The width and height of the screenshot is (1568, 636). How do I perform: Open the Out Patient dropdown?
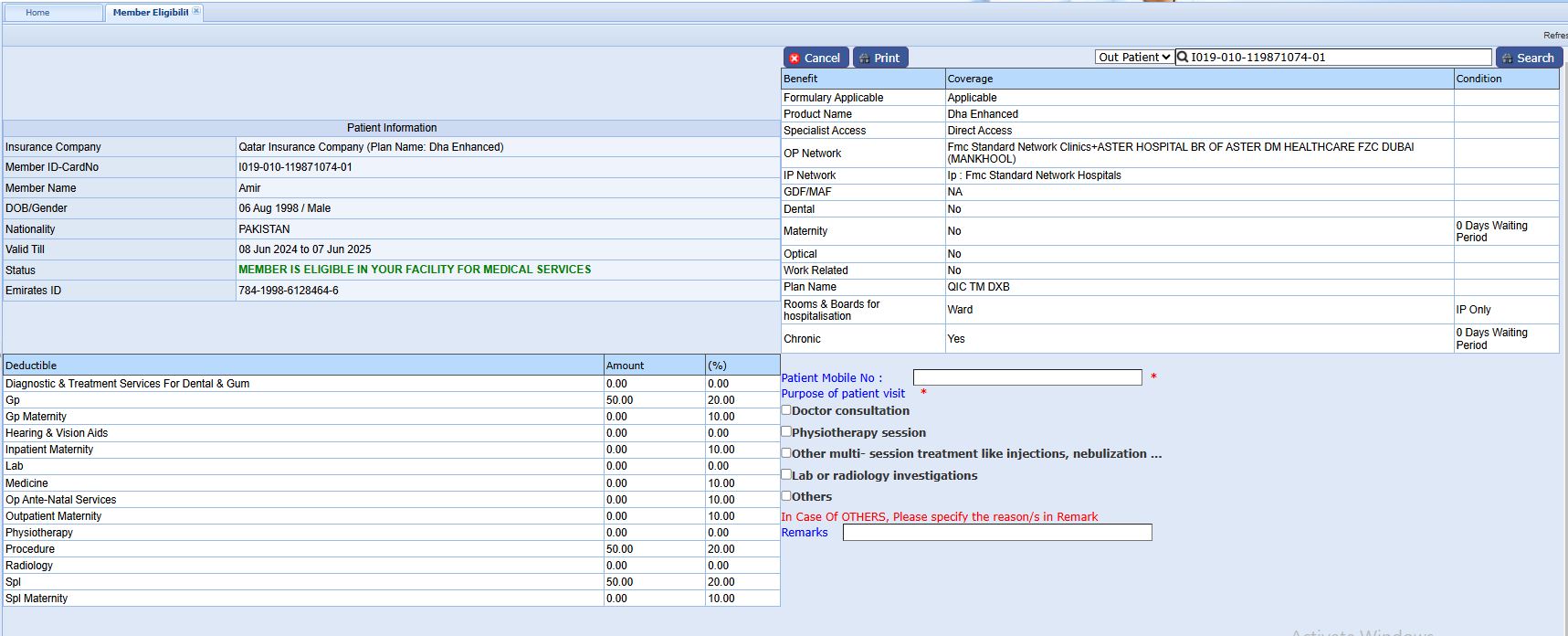click(1134, 57)
